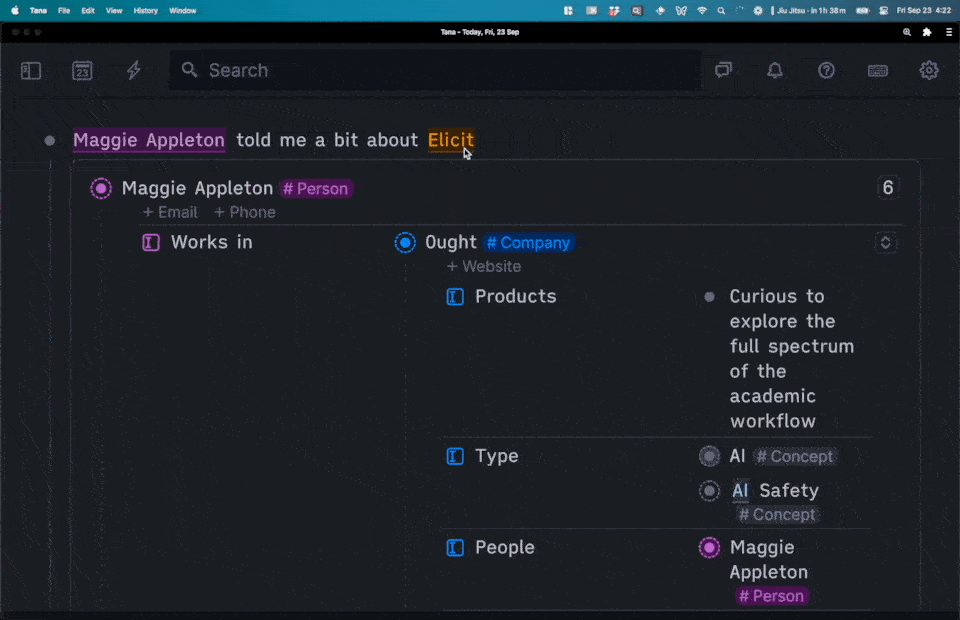Viewport: 960px width, 620px height.
Task: Open notifications bell icon
Action: coord(775,70)
